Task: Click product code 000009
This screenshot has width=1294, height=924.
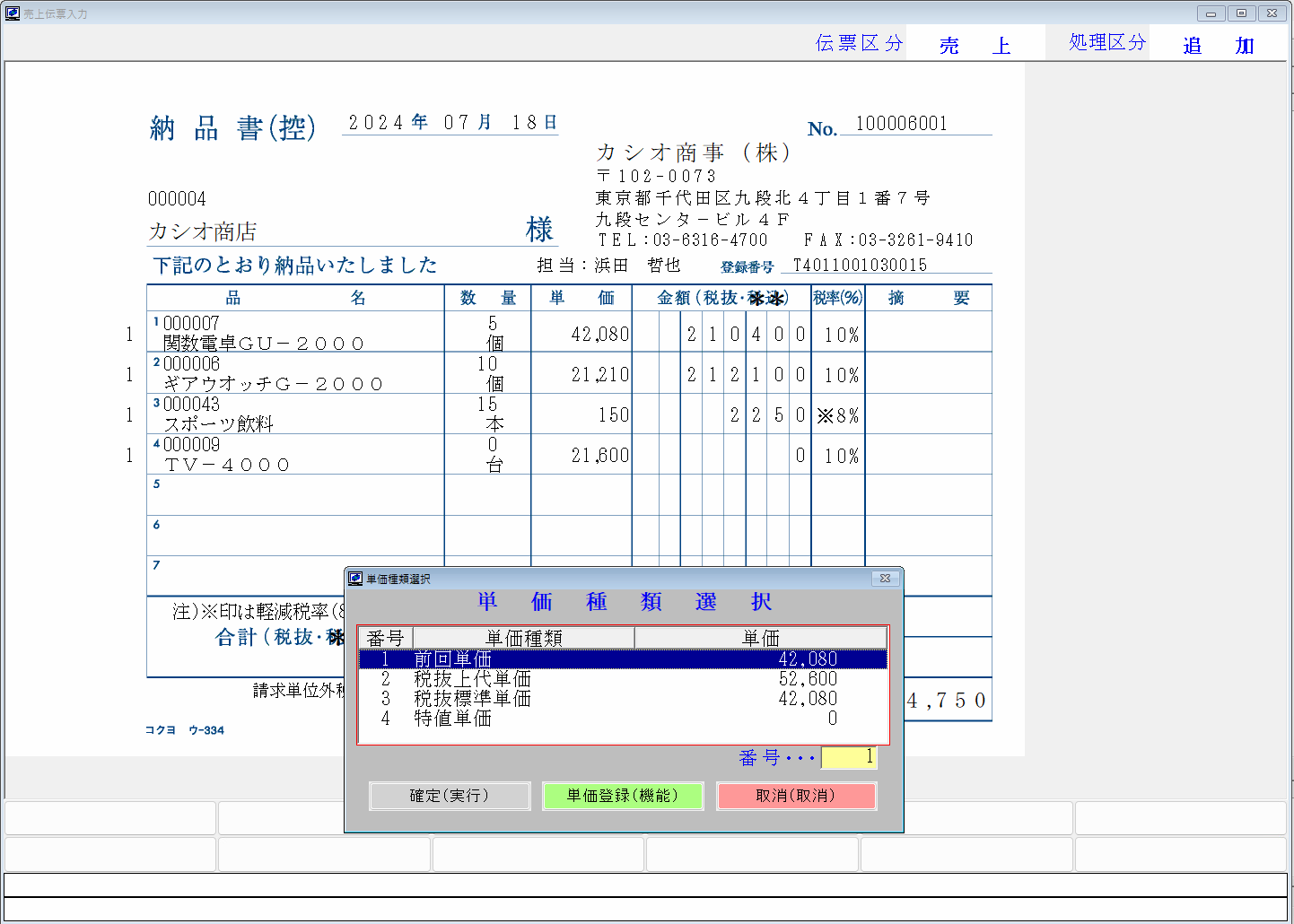Action: 191,444
